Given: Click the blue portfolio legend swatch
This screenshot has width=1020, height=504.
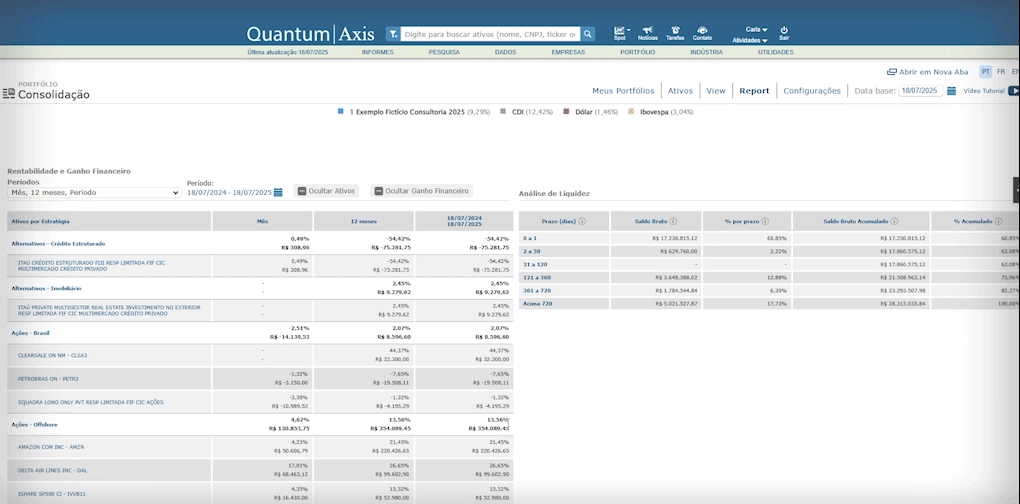Looking at the screenshot, I should click(341, 112).
